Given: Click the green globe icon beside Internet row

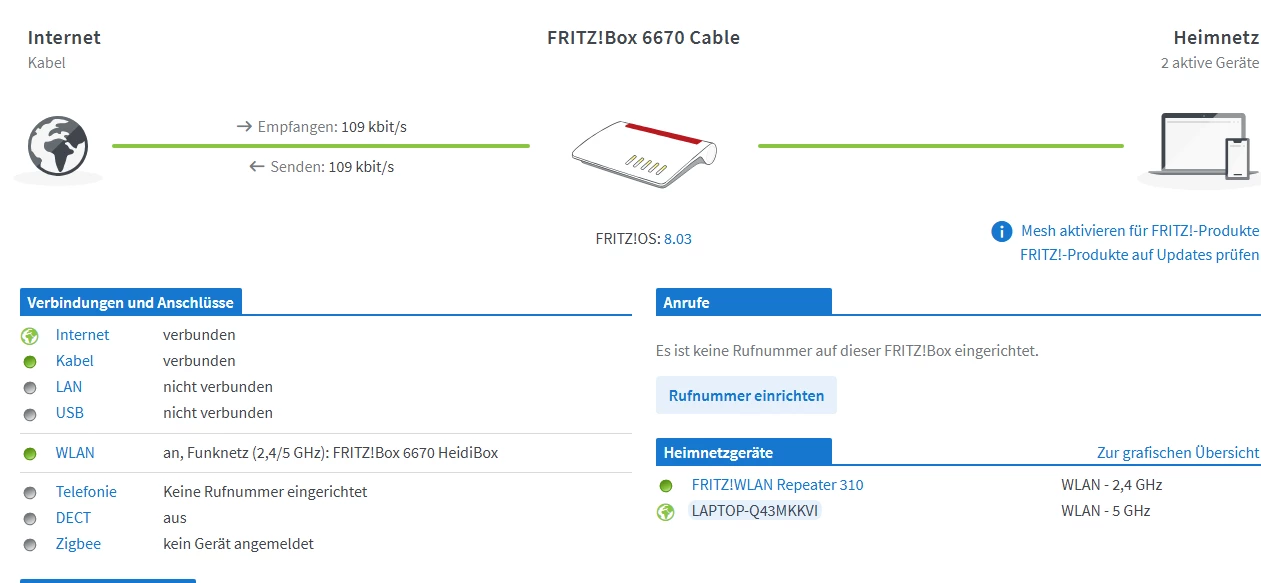Looking at the screenshot, I should 30,336.
